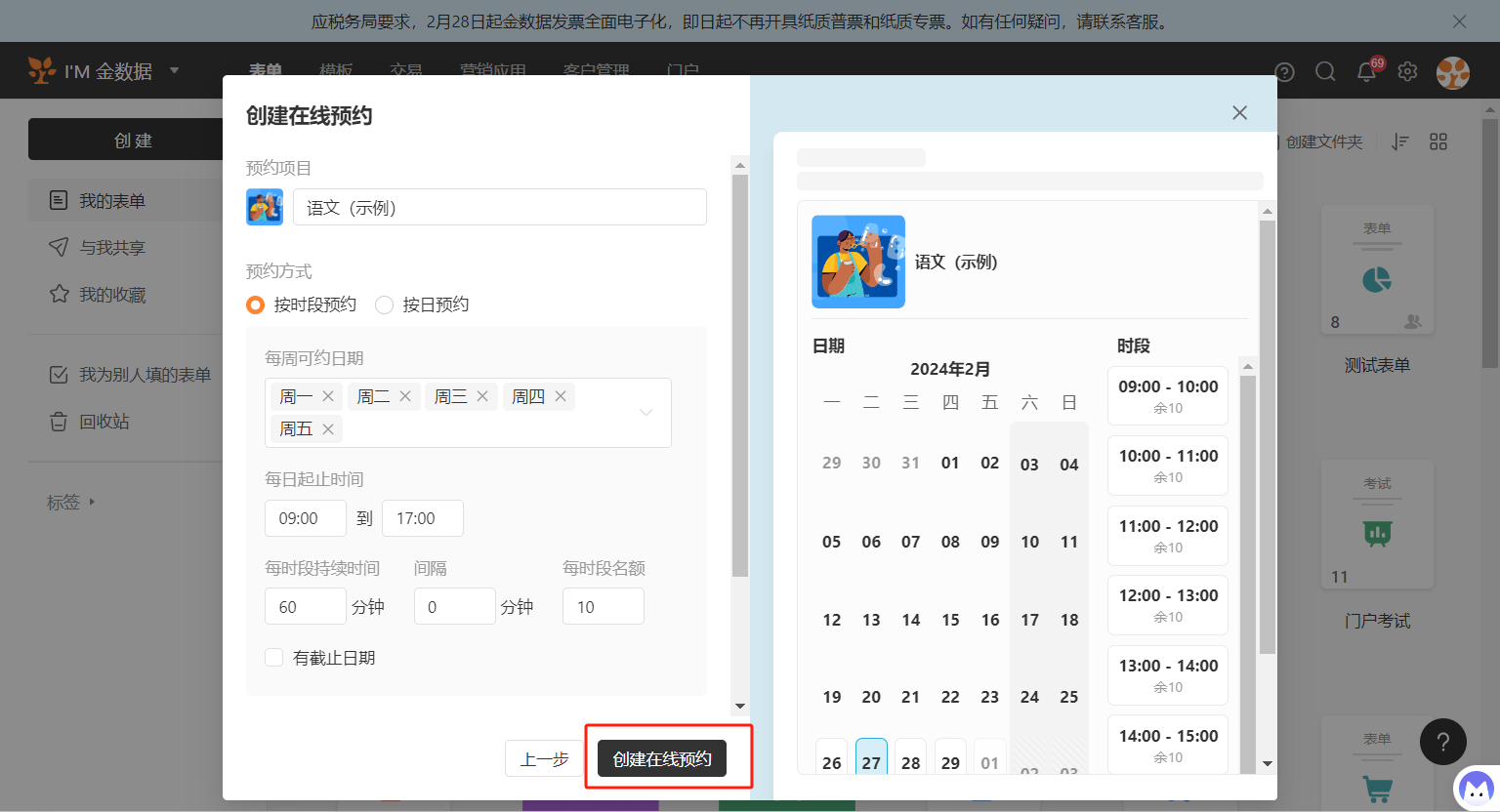Open the I'M 金数据 dropdown arrow
The width and height of the screenshot is (1500, 812).
(x=174, y=70)
